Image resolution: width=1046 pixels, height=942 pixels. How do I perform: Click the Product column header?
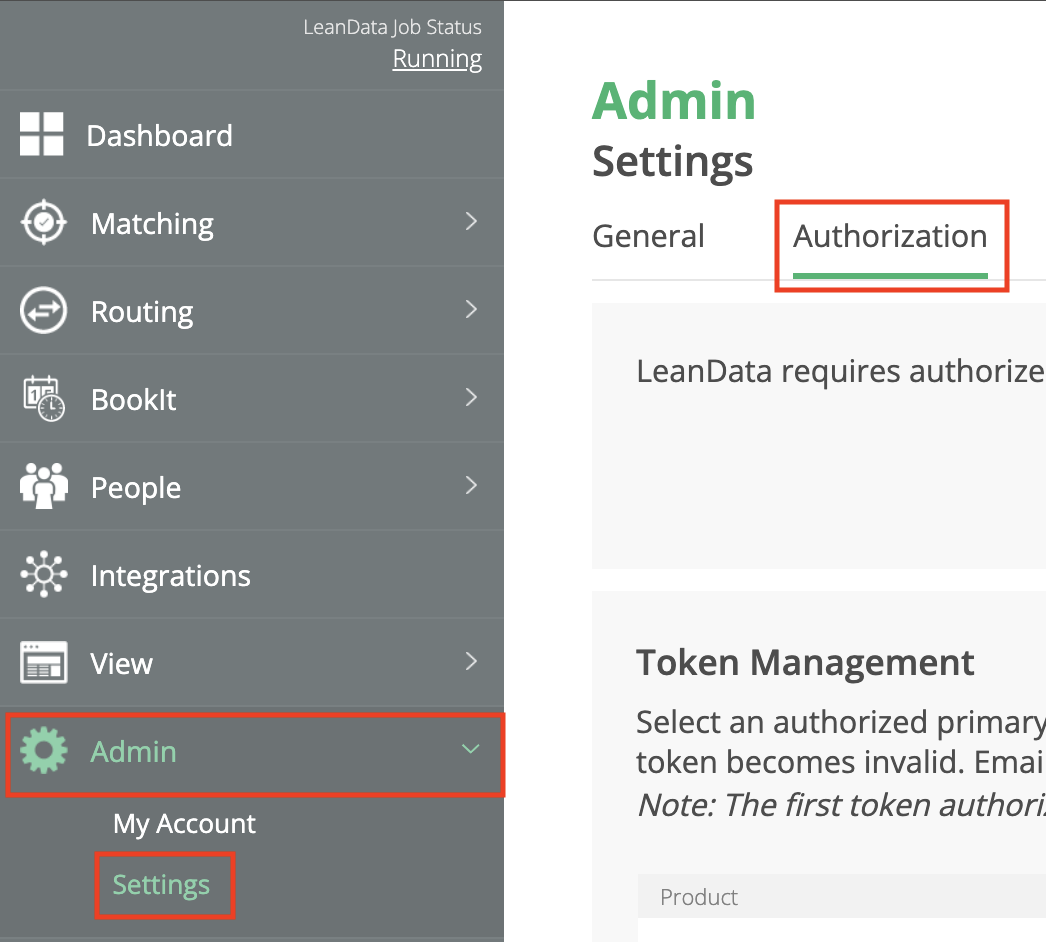point(699,897)
